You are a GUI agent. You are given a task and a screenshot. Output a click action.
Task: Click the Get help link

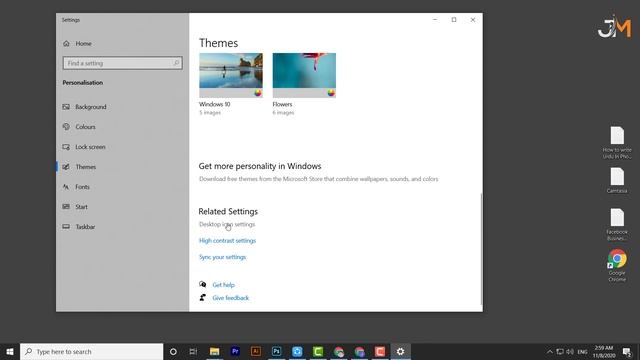coord(224,285)
